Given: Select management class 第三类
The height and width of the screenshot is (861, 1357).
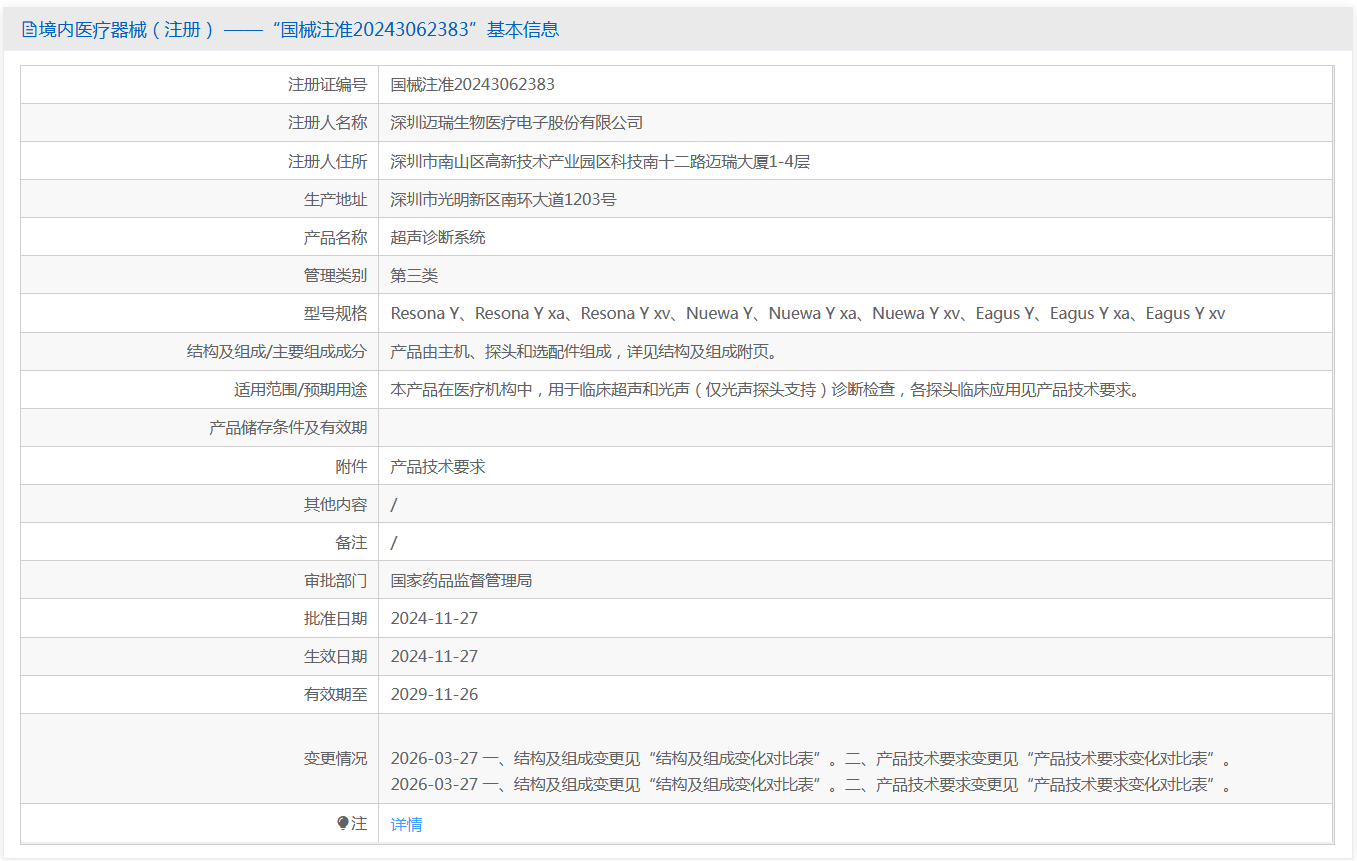Looking at the screenshot, I should (x=414, y=275).
